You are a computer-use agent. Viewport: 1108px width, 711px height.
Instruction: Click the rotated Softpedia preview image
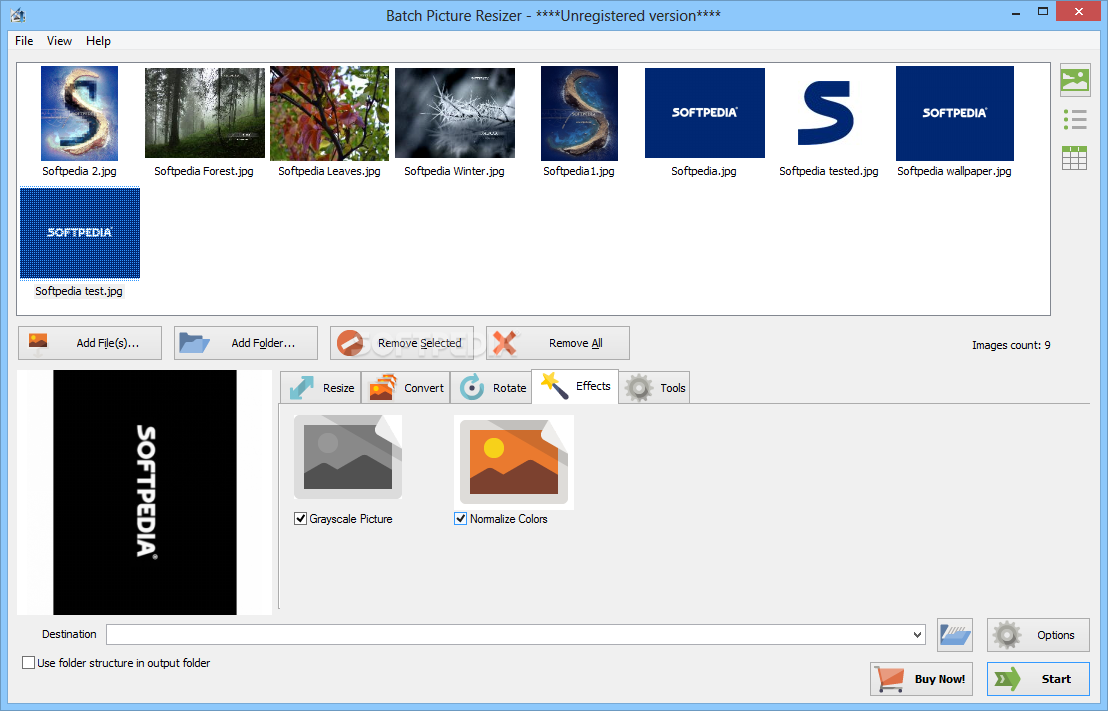pos(145,492)
